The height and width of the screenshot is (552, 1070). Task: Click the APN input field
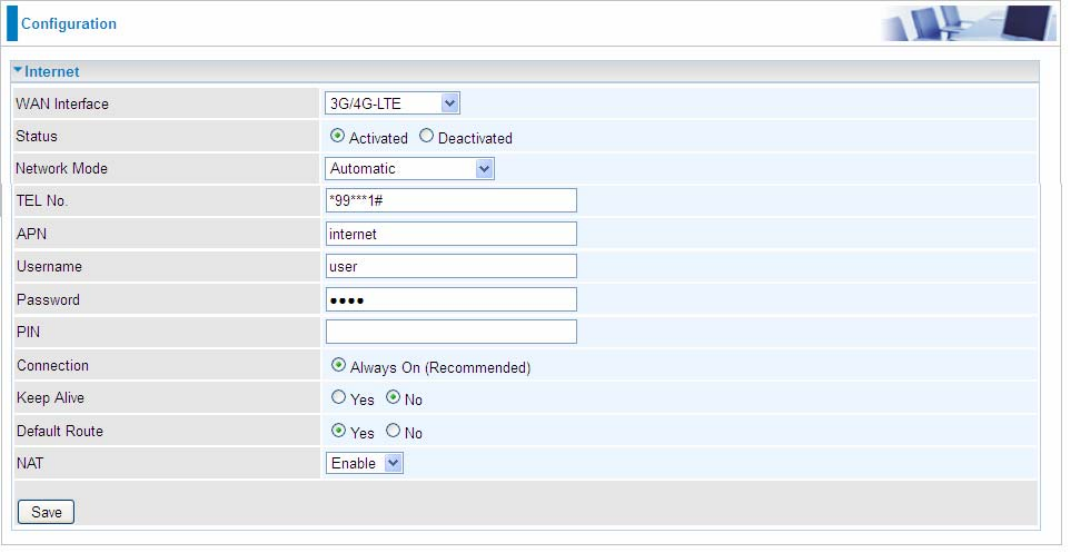coord(451,233)
